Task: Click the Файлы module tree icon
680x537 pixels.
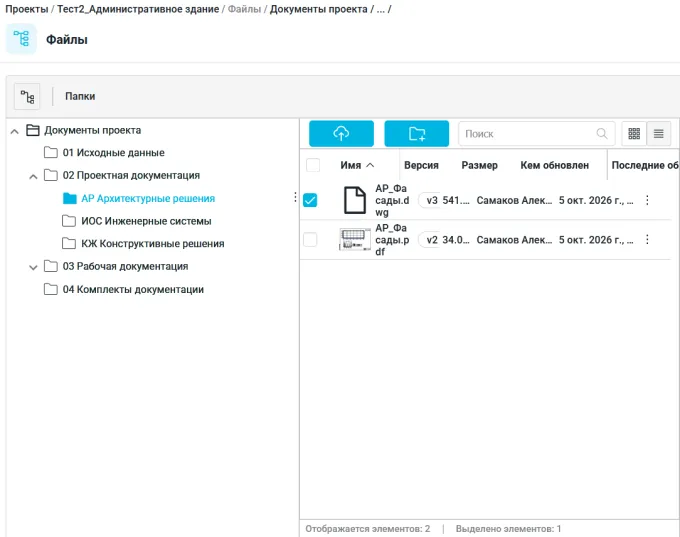Action: pyautogui.click(x=21, y=39)
